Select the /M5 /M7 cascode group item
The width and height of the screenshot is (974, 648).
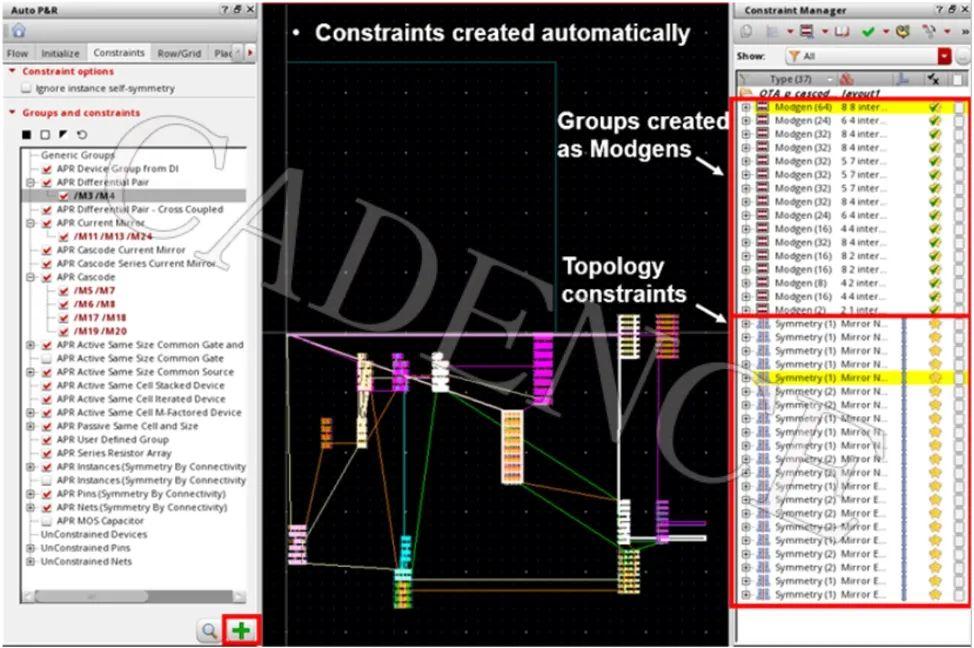[94, 290]
